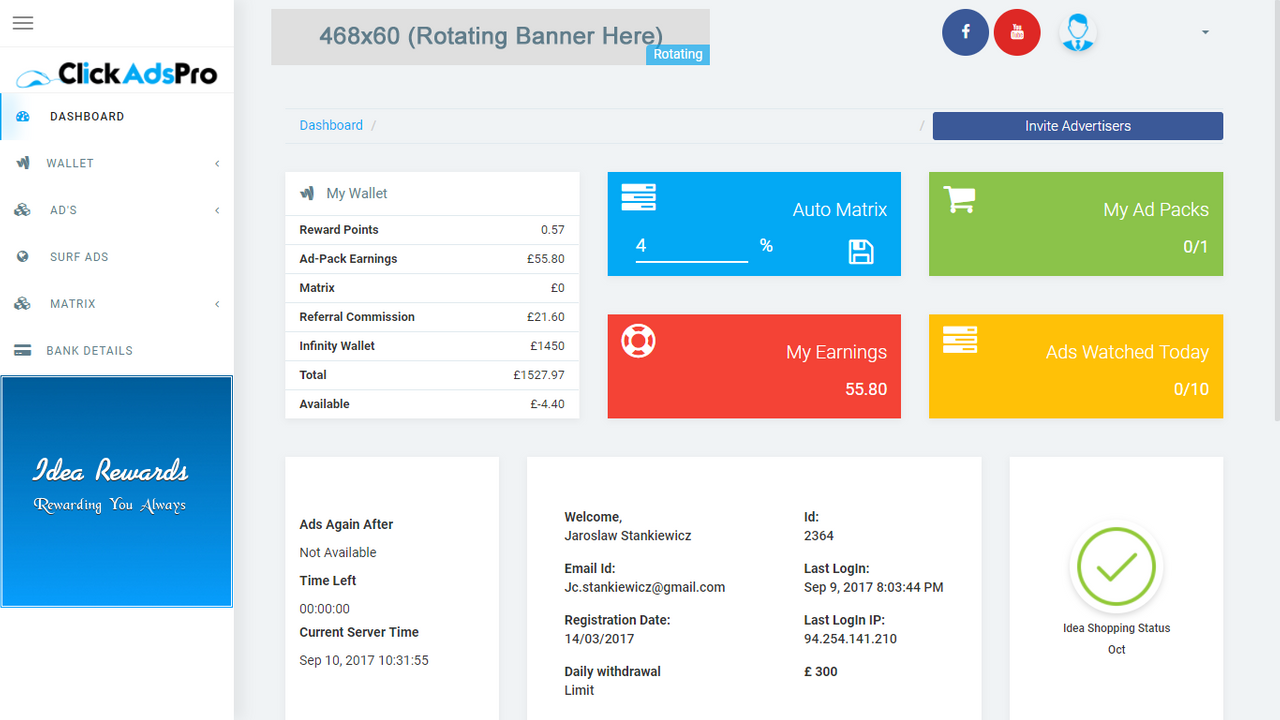The height and width of the screenshot is (720, 1280).
Task: Click the Infinity Wallet £1450 value
Action: (x=546, y=346)
